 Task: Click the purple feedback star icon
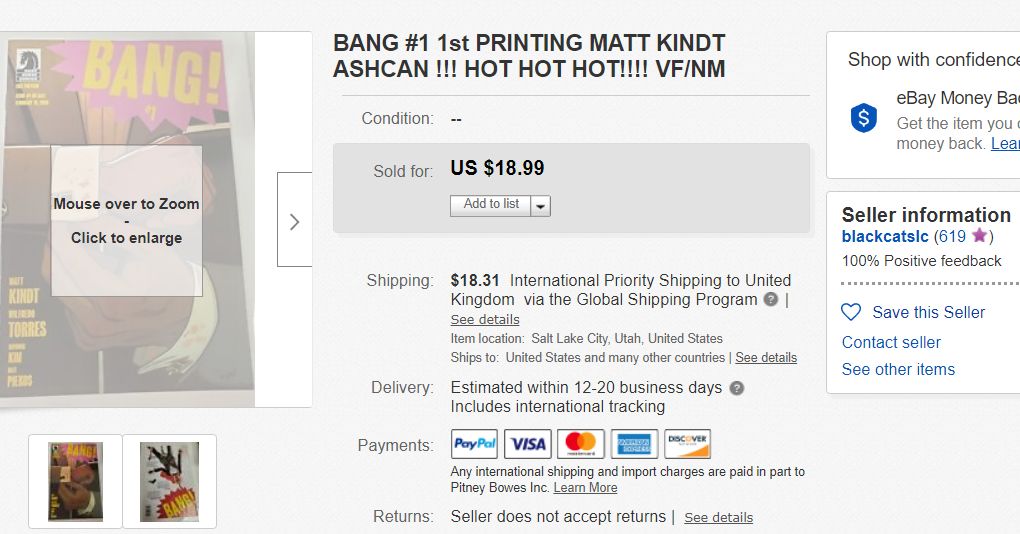click(979, 237)
